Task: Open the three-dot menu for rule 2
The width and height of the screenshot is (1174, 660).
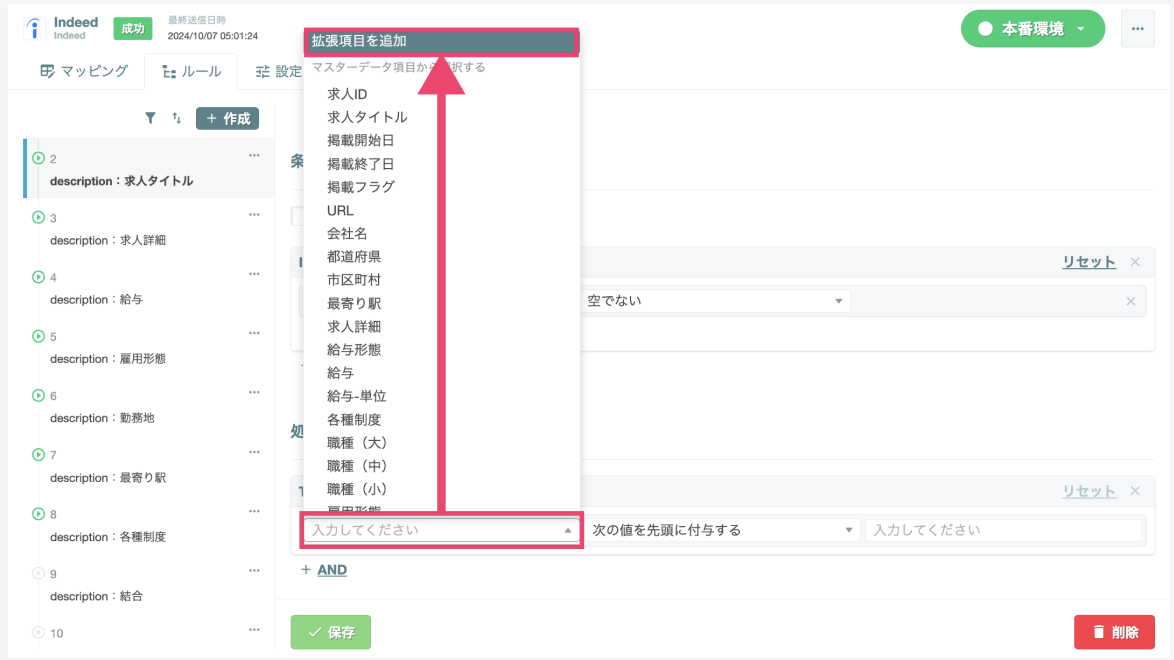Action: pyautogui.click(x=255, y=156)
